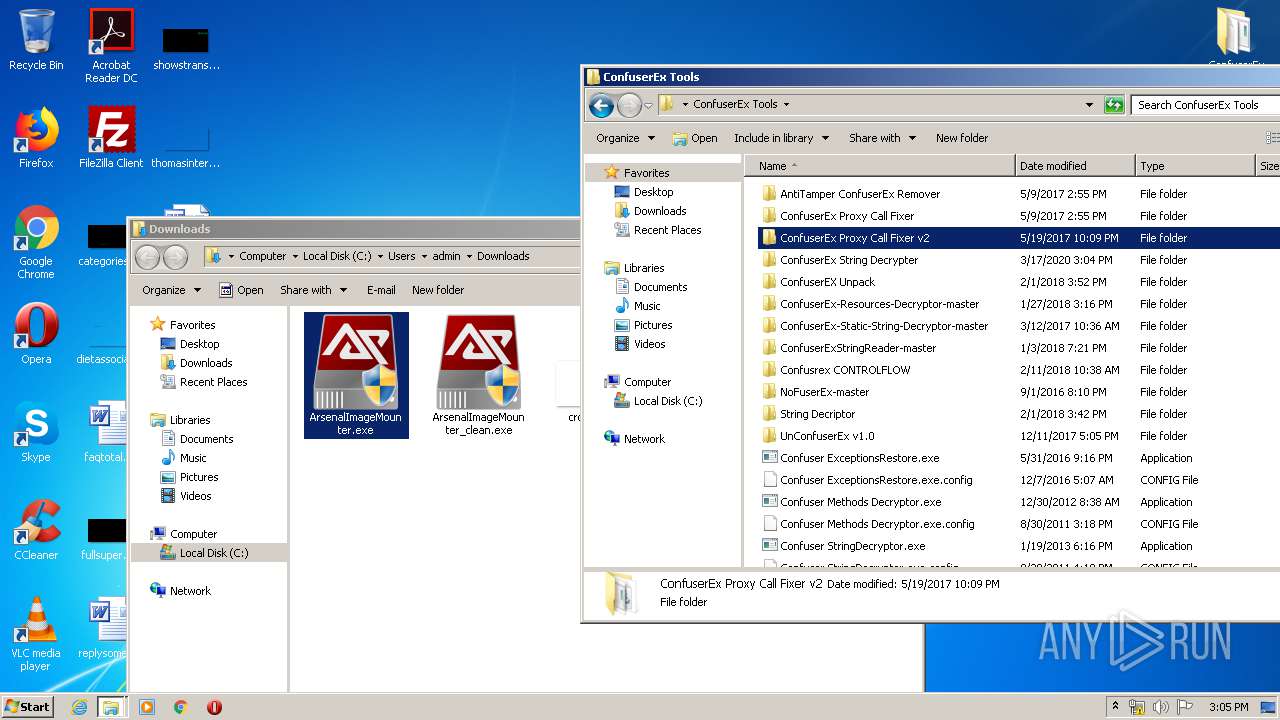Viewport: 1280px width, 720px height.
Task: Select the ConfuserEX Unpack folder
Action: point(817,282)
